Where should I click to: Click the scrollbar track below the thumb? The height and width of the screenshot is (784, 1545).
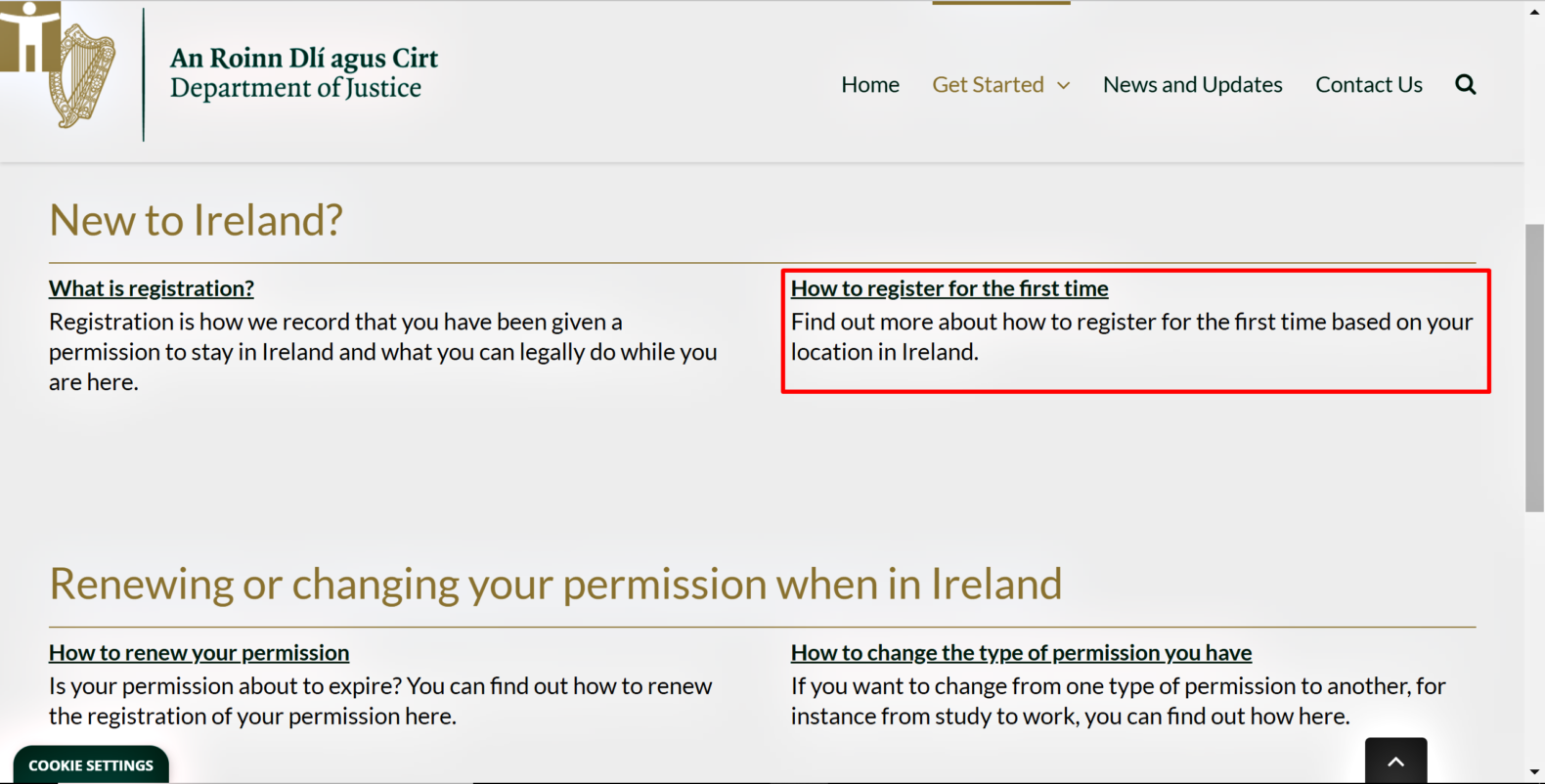(1534, 635)
